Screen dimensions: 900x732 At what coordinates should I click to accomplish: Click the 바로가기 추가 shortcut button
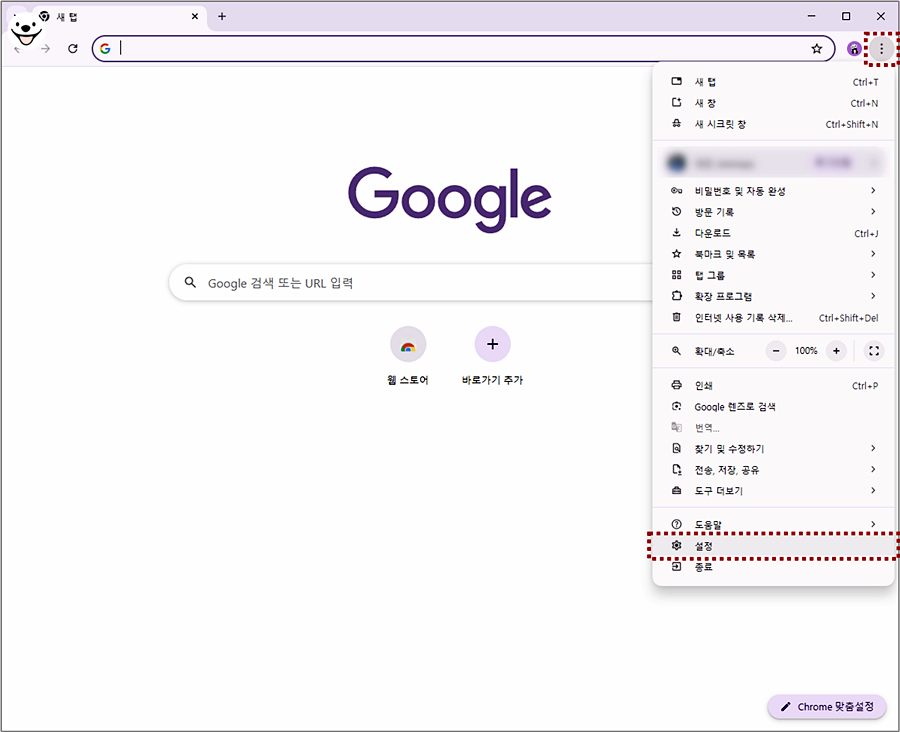(x=492, y=356)
